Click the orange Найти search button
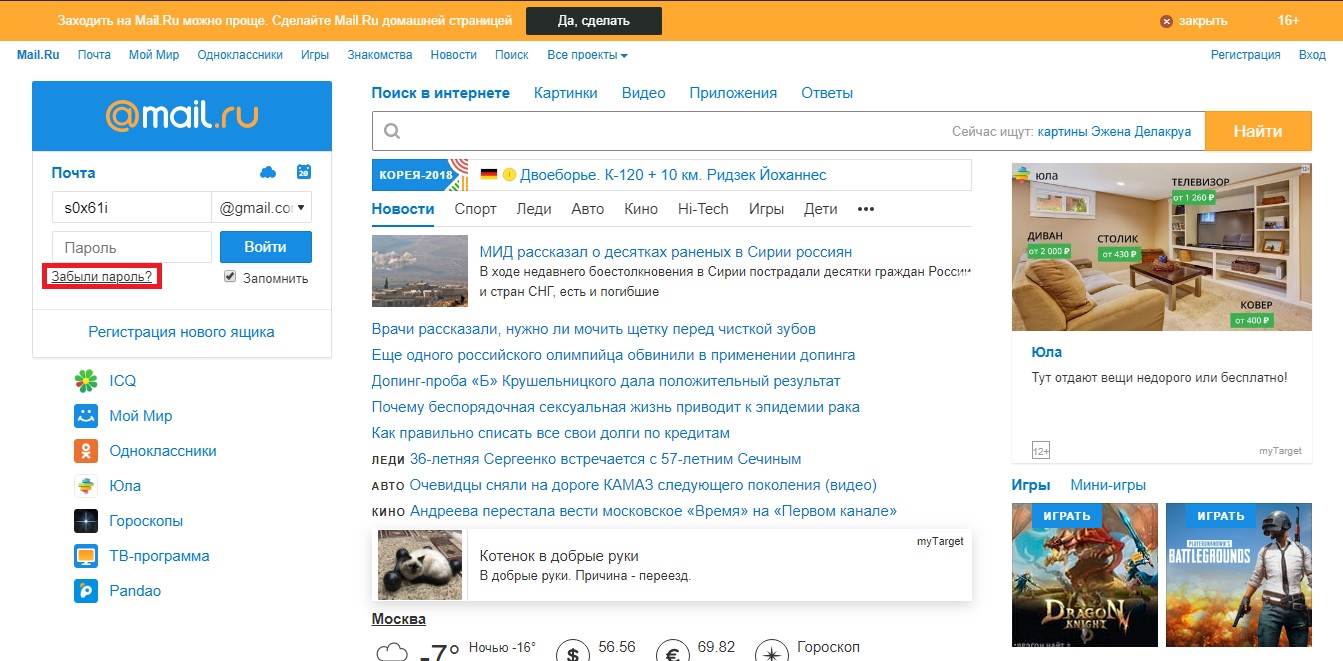 (x=1257, y=131)
